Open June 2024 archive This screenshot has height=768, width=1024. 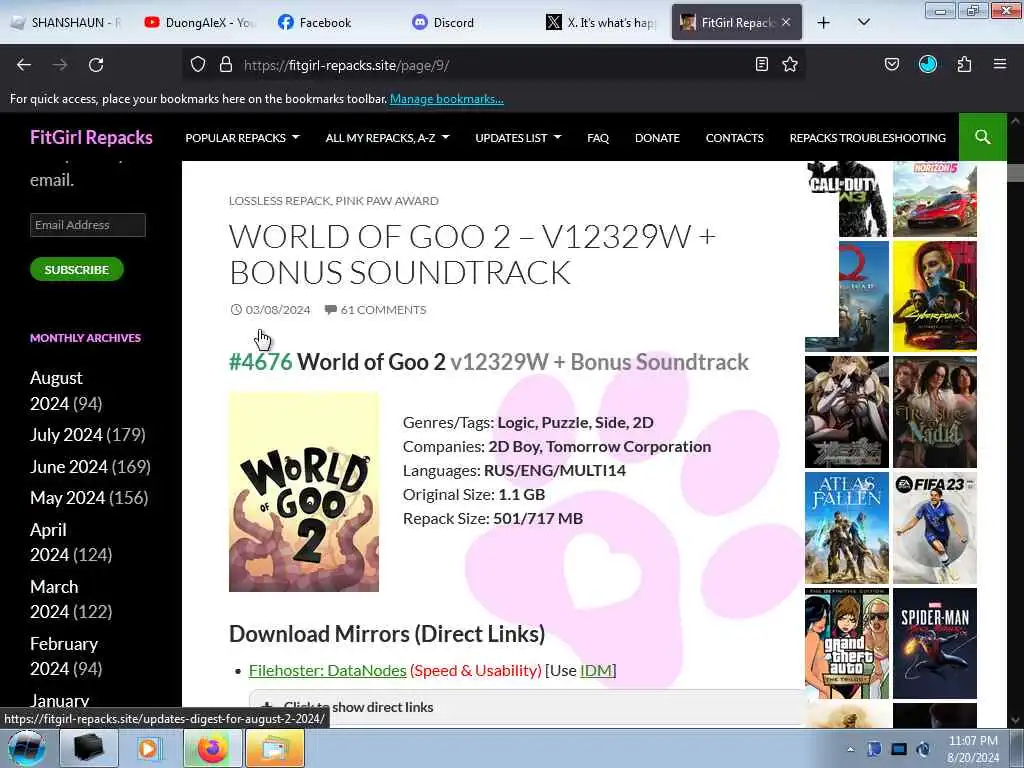[69, 466]
